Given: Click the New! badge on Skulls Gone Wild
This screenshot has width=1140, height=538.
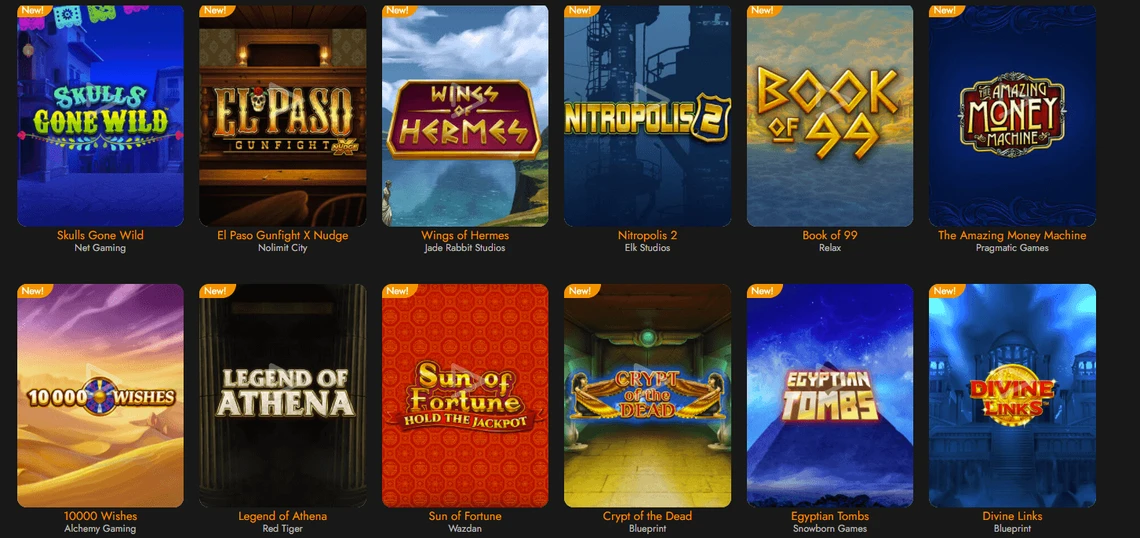Looking at the screenshot, I should click(x=33, y=10).
